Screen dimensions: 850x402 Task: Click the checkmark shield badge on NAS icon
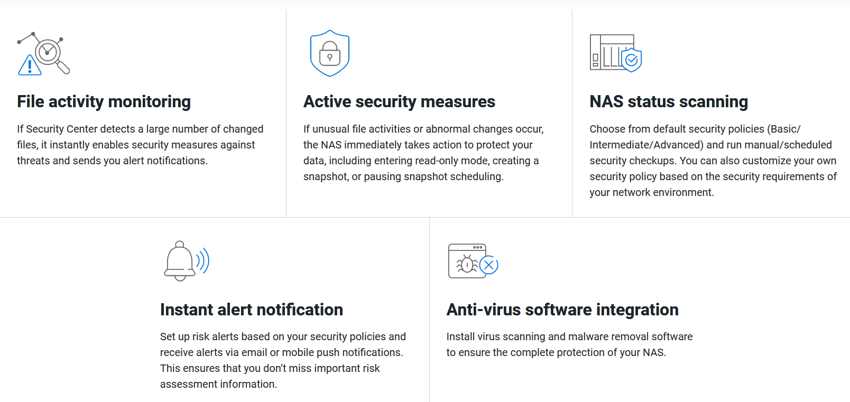coord(631,60)
